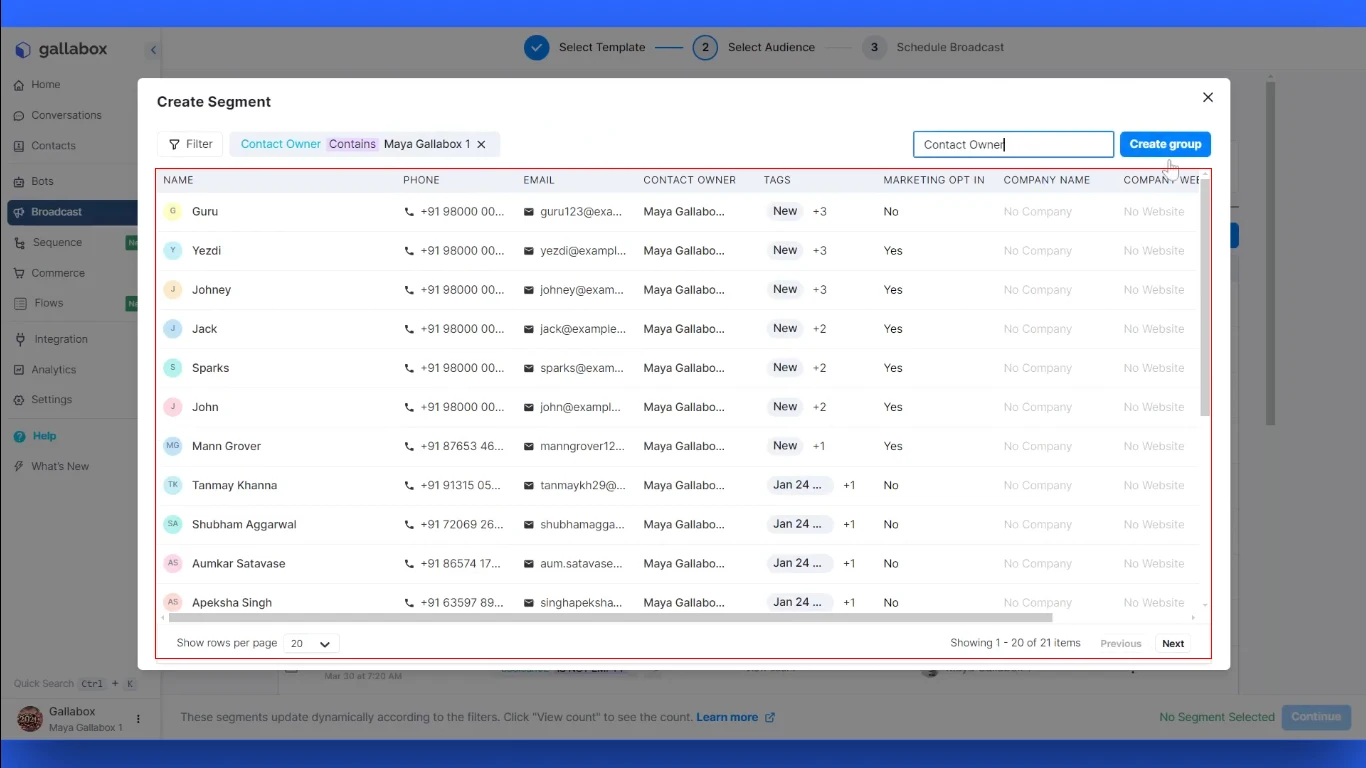Click email icon in Yezdi's row
This screenshot has width=1366, height=768.
529,251
